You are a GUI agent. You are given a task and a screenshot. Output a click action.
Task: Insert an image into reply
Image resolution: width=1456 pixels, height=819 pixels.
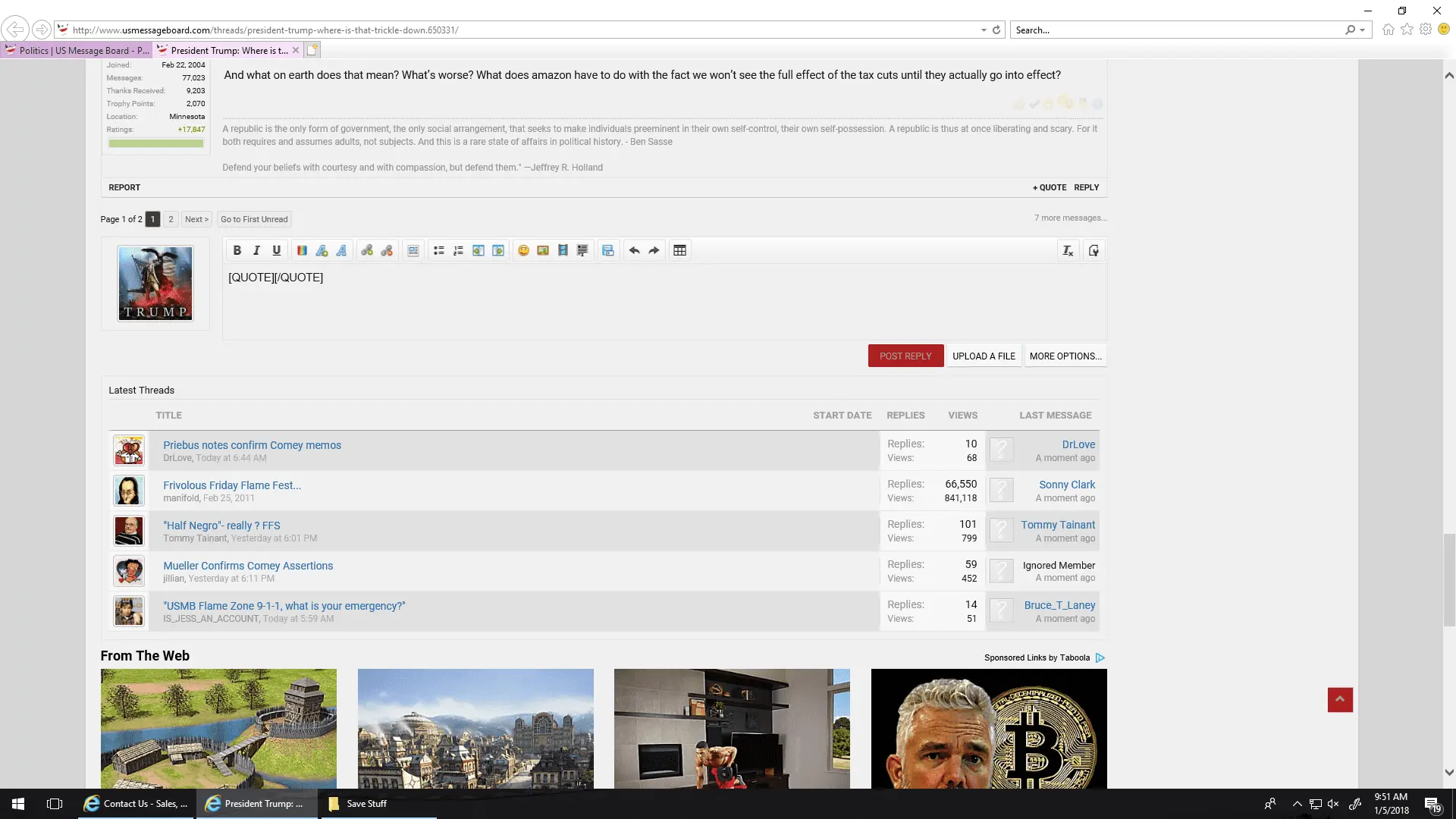(543, 250)
